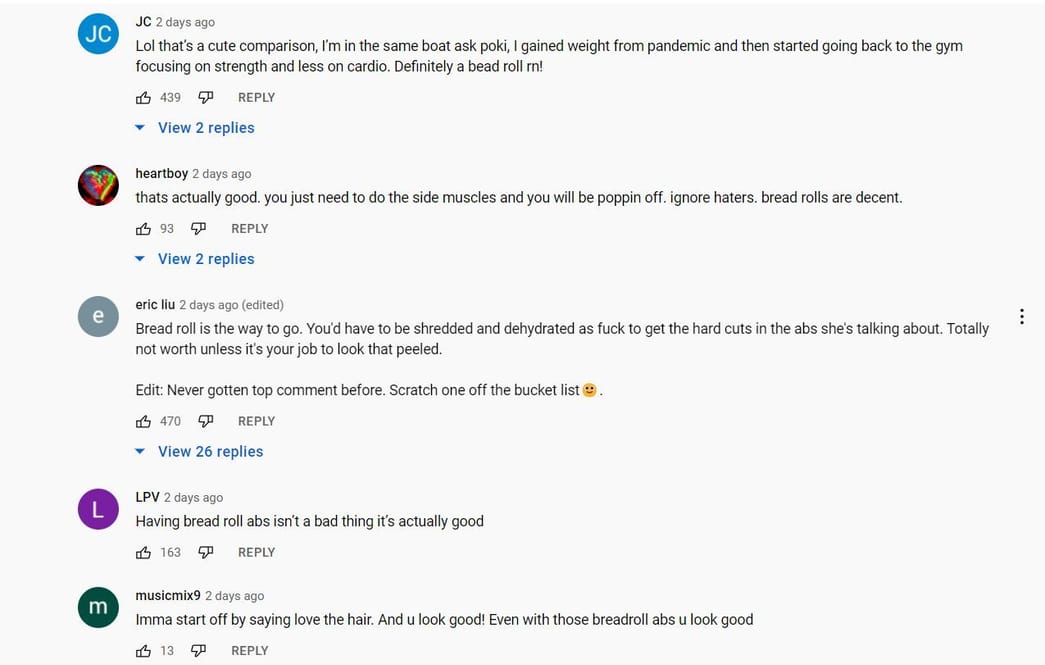1045x665 pixels.
Task: Open musicmix9's channel avatar
Action: click(x=98, y=607)
